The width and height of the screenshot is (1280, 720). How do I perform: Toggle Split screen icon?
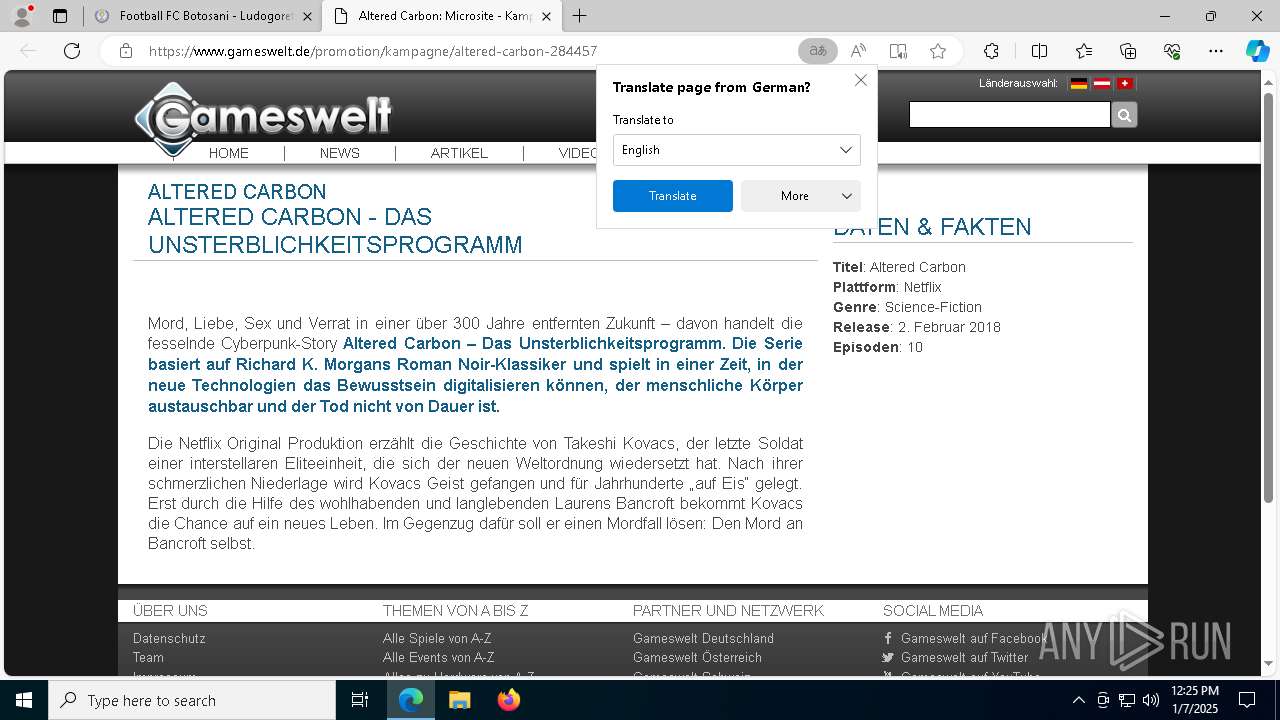coord(1039,51)
